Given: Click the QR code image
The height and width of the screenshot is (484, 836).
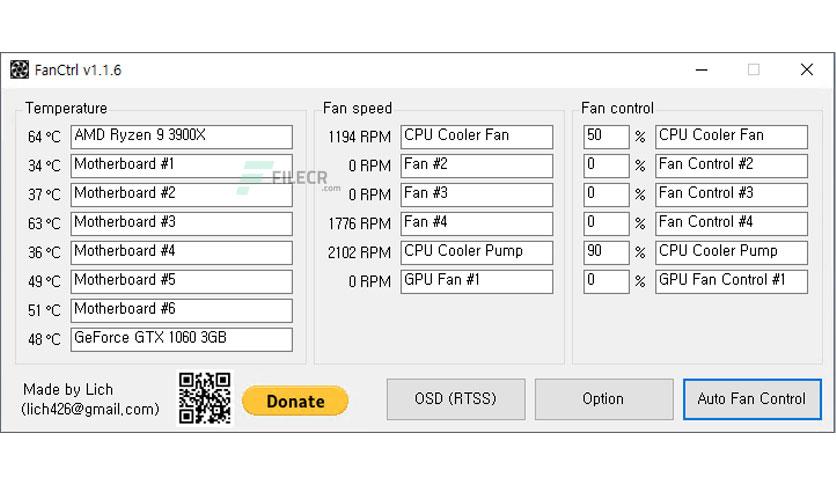Looking at the screenshot, I should click(205, 398).
